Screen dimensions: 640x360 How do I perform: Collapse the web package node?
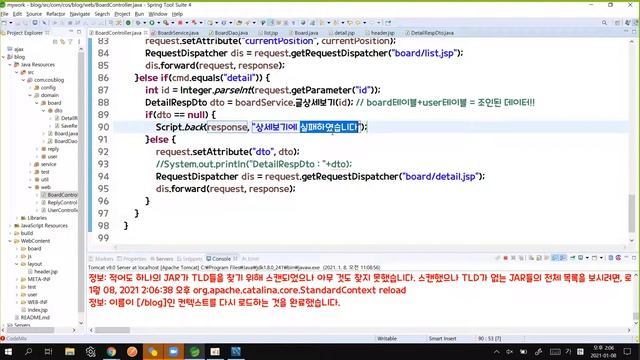pos(30,187)
